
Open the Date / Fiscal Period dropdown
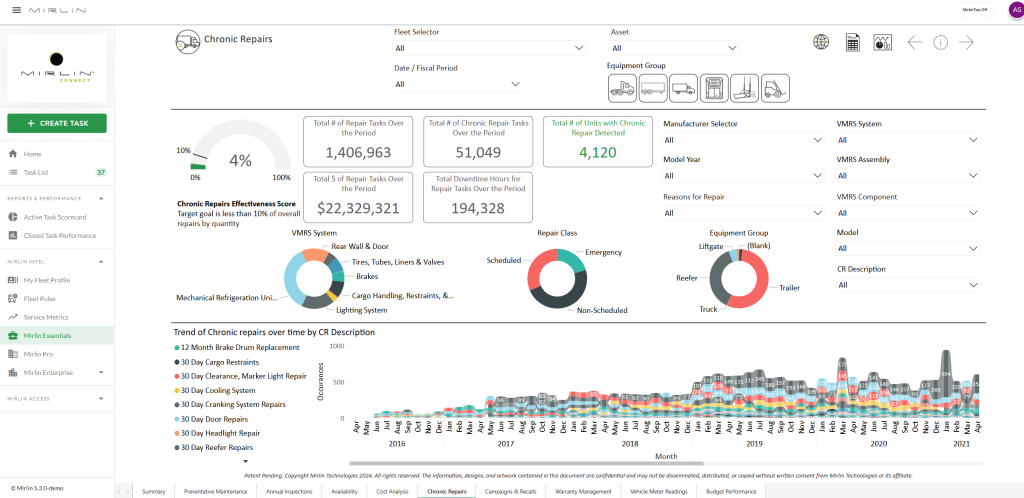point(457,84)
